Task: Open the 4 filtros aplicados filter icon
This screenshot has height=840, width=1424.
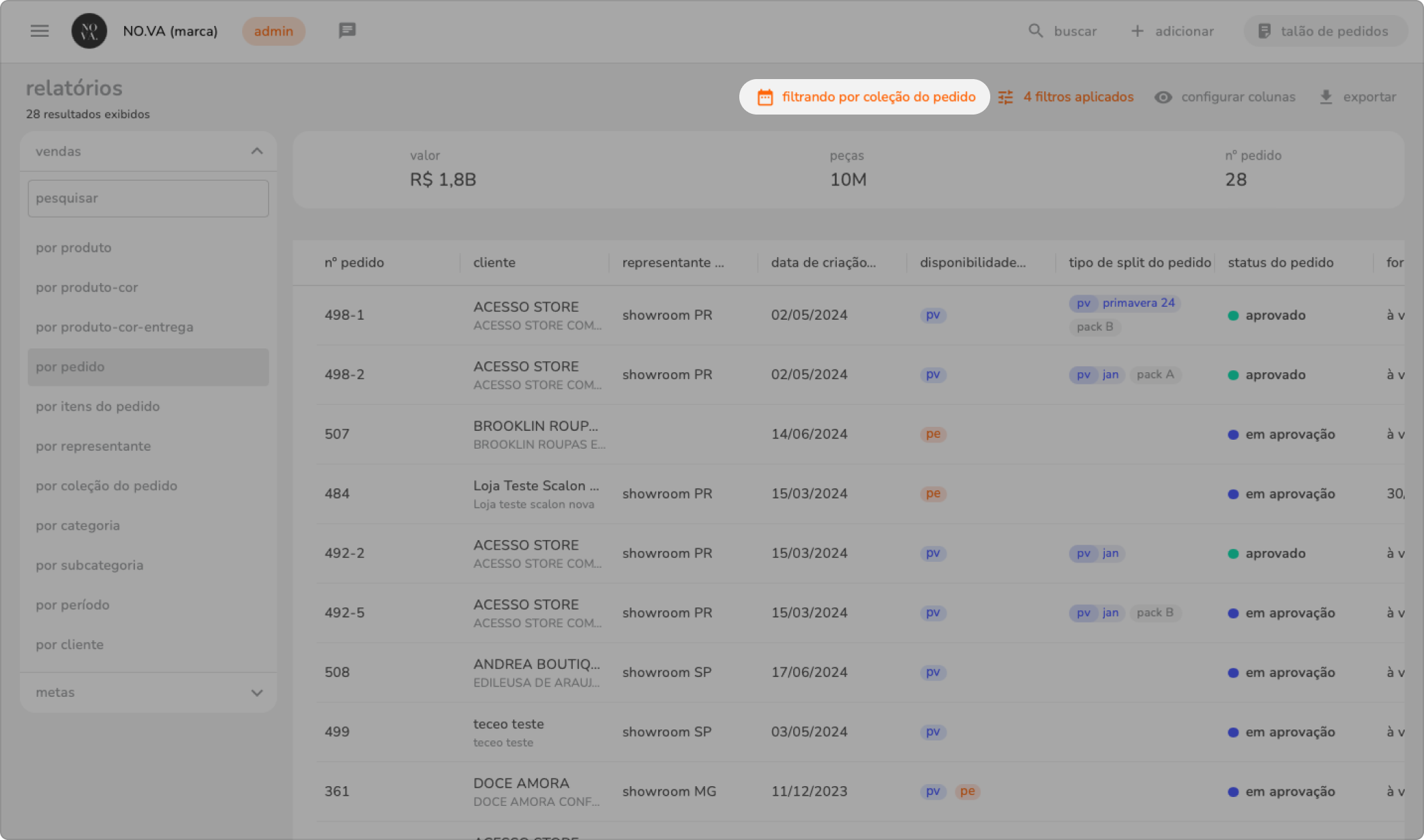Action: 1006,97
